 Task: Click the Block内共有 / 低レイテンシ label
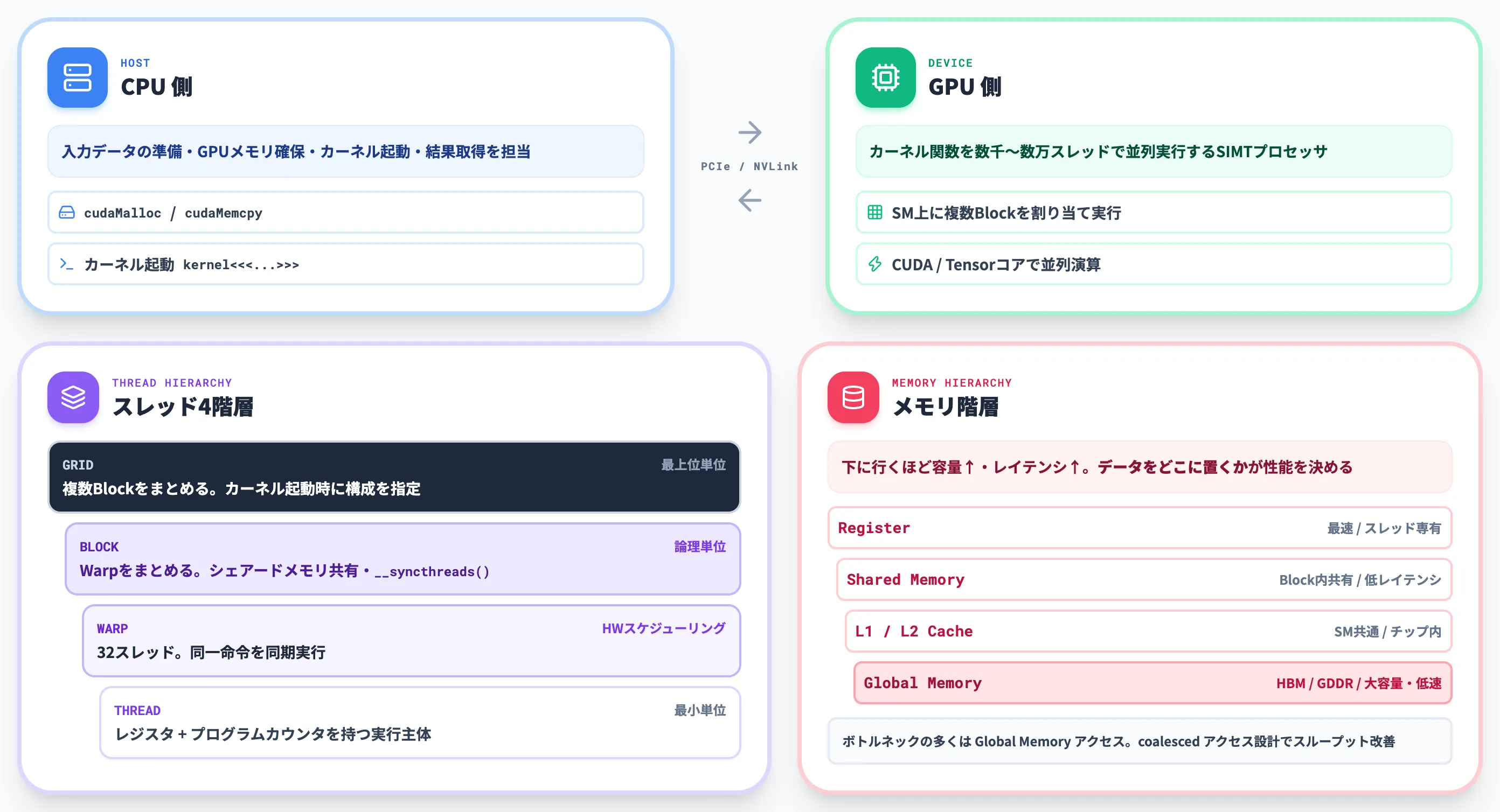tap(1360, 580)
